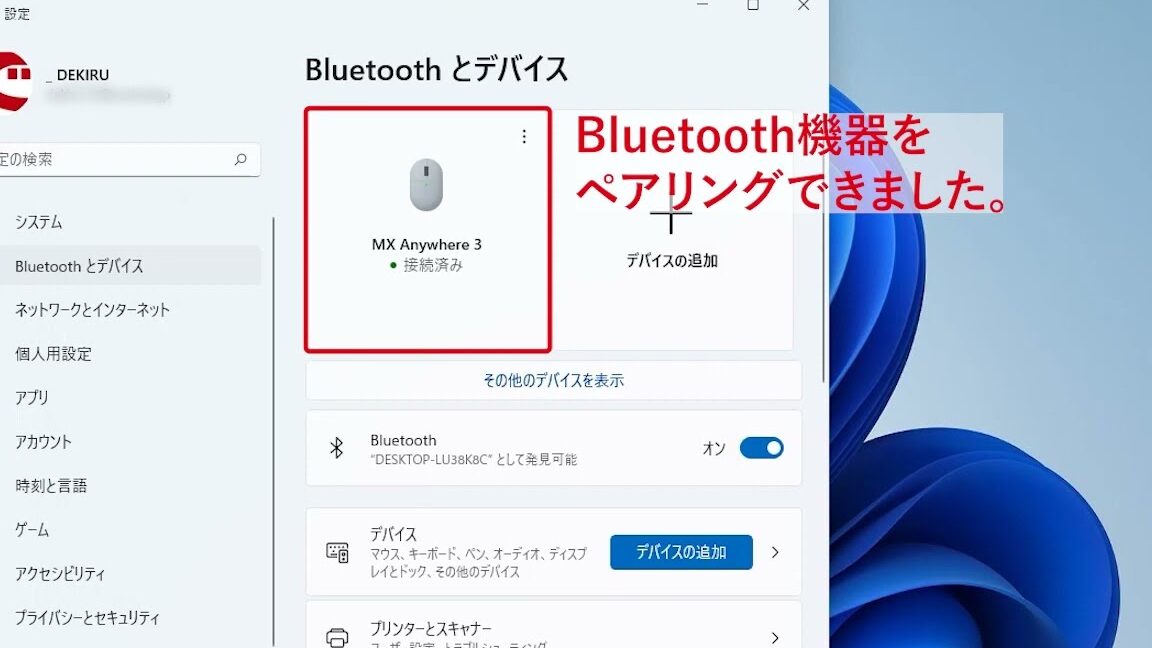Image resolution: width=1152 pixels, height=648 pixels.
Task: Expand the プリンターとスキャナー row chevron
Action: click(775, 638)
